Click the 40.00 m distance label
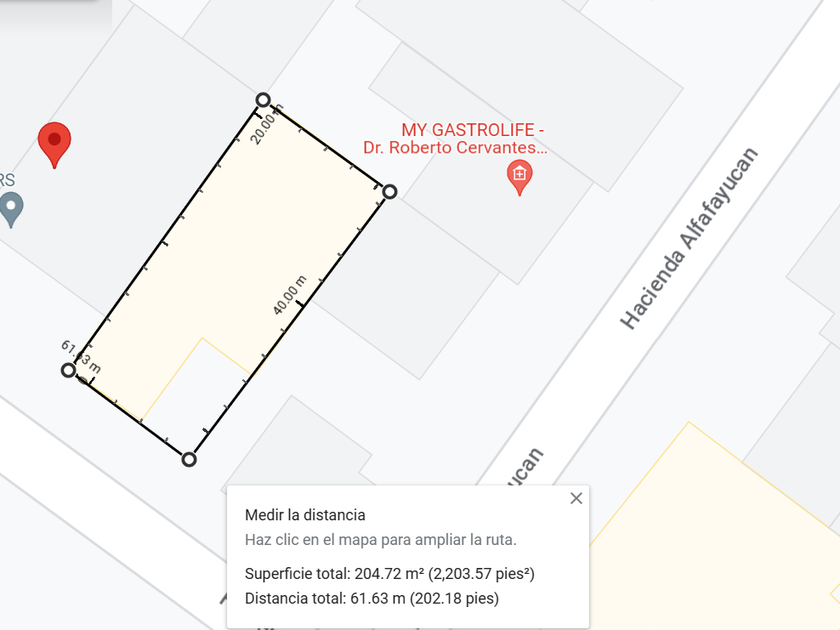This screenshot has height=630, width=840. point(289,297)
